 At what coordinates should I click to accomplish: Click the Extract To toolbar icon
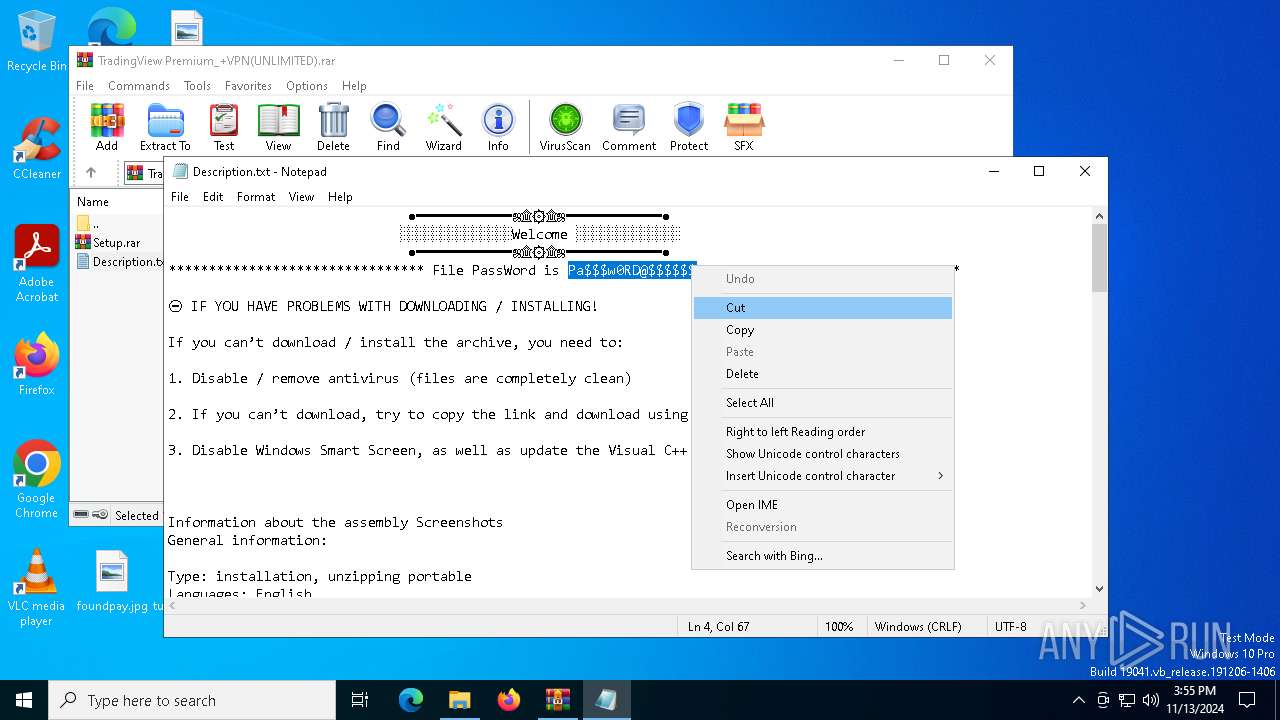[x=165, y=127]
